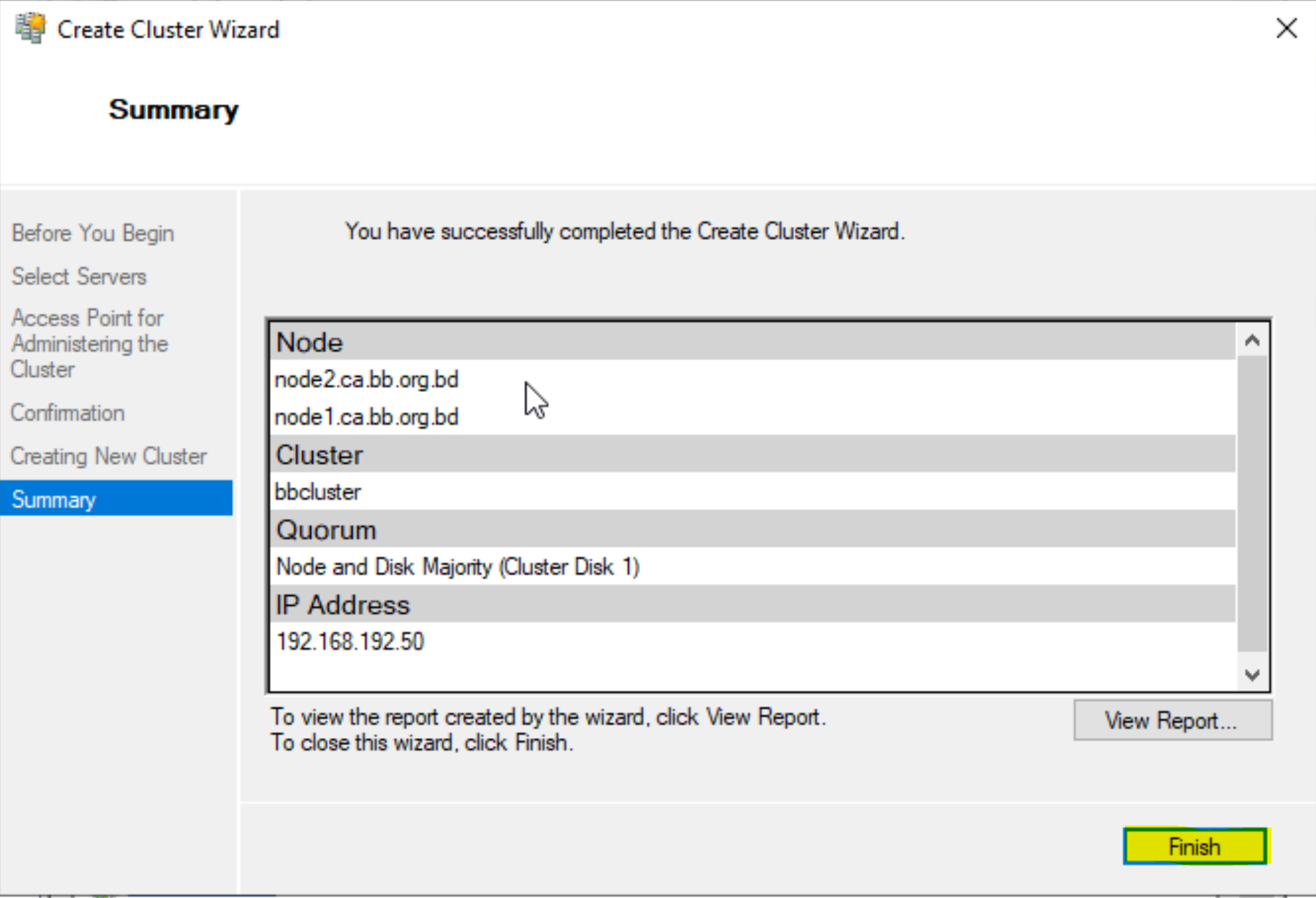Image resolution: width=1316 pixels, height=898 pixels.
Task: Click the Node and Disk Majority entry
Action: coord(457,566)
